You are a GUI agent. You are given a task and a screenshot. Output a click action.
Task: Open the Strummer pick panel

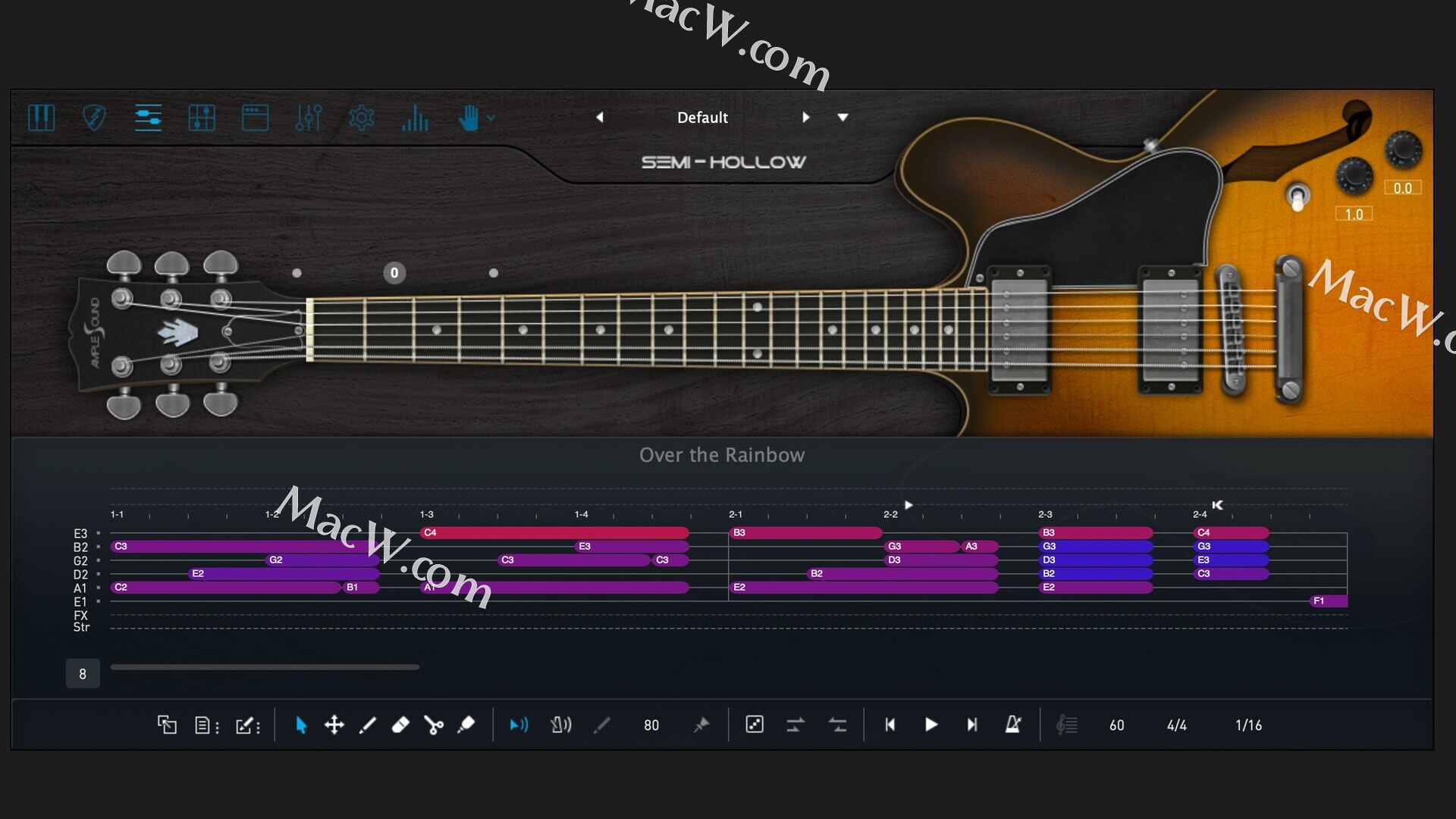tap(94, 118)
